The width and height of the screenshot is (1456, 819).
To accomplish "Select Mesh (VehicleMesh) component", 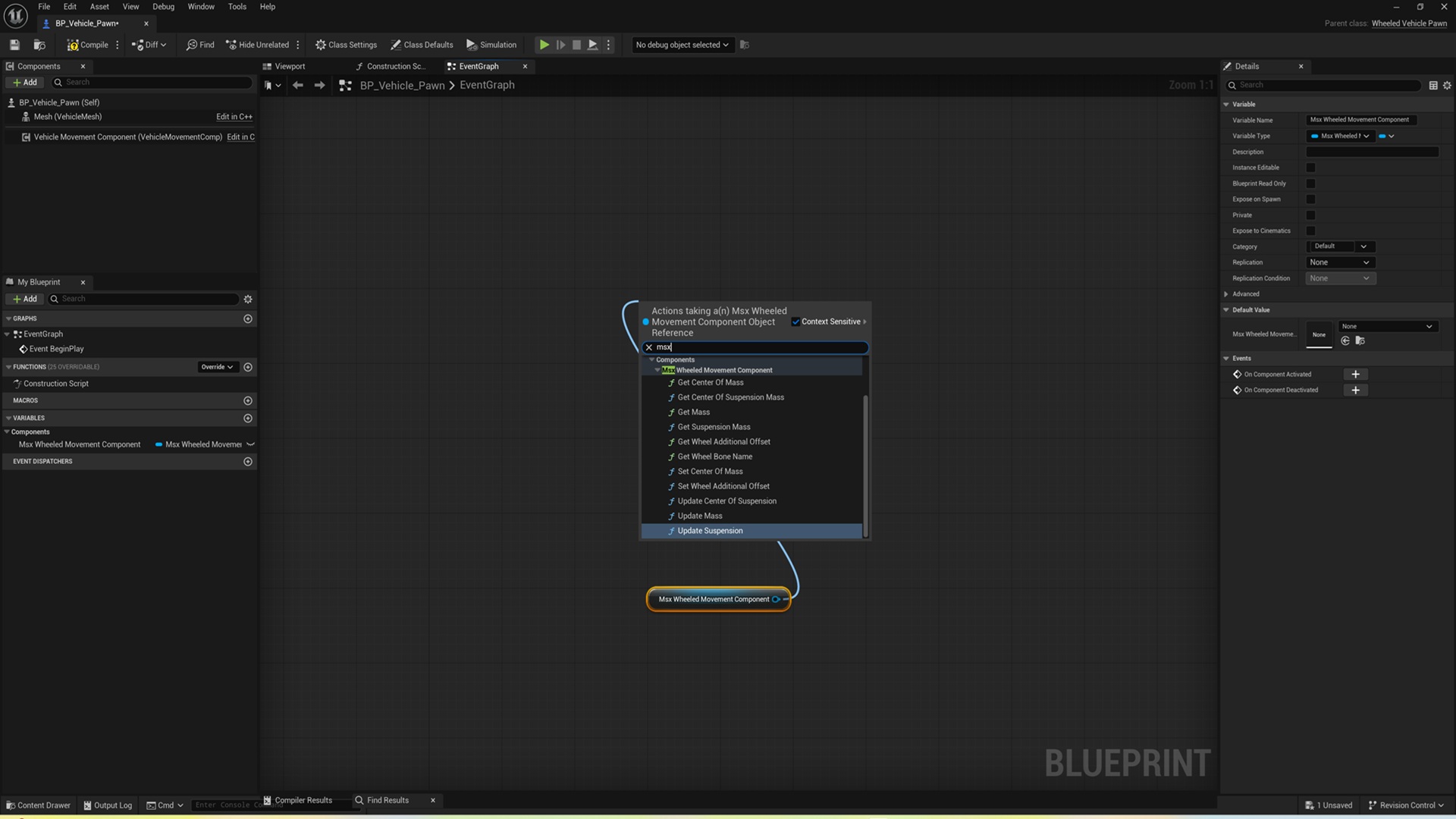I will point(67,117).
